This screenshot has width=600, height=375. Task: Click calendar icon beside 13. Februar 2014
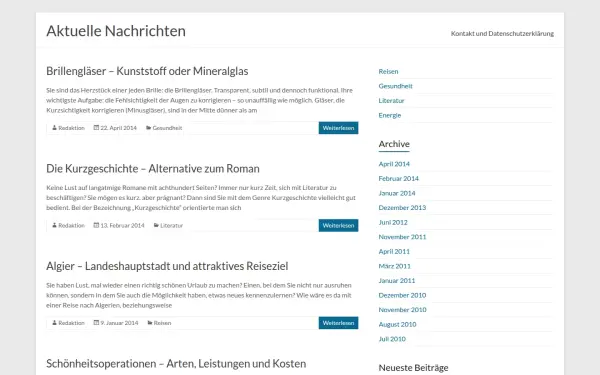click(96, 225)
